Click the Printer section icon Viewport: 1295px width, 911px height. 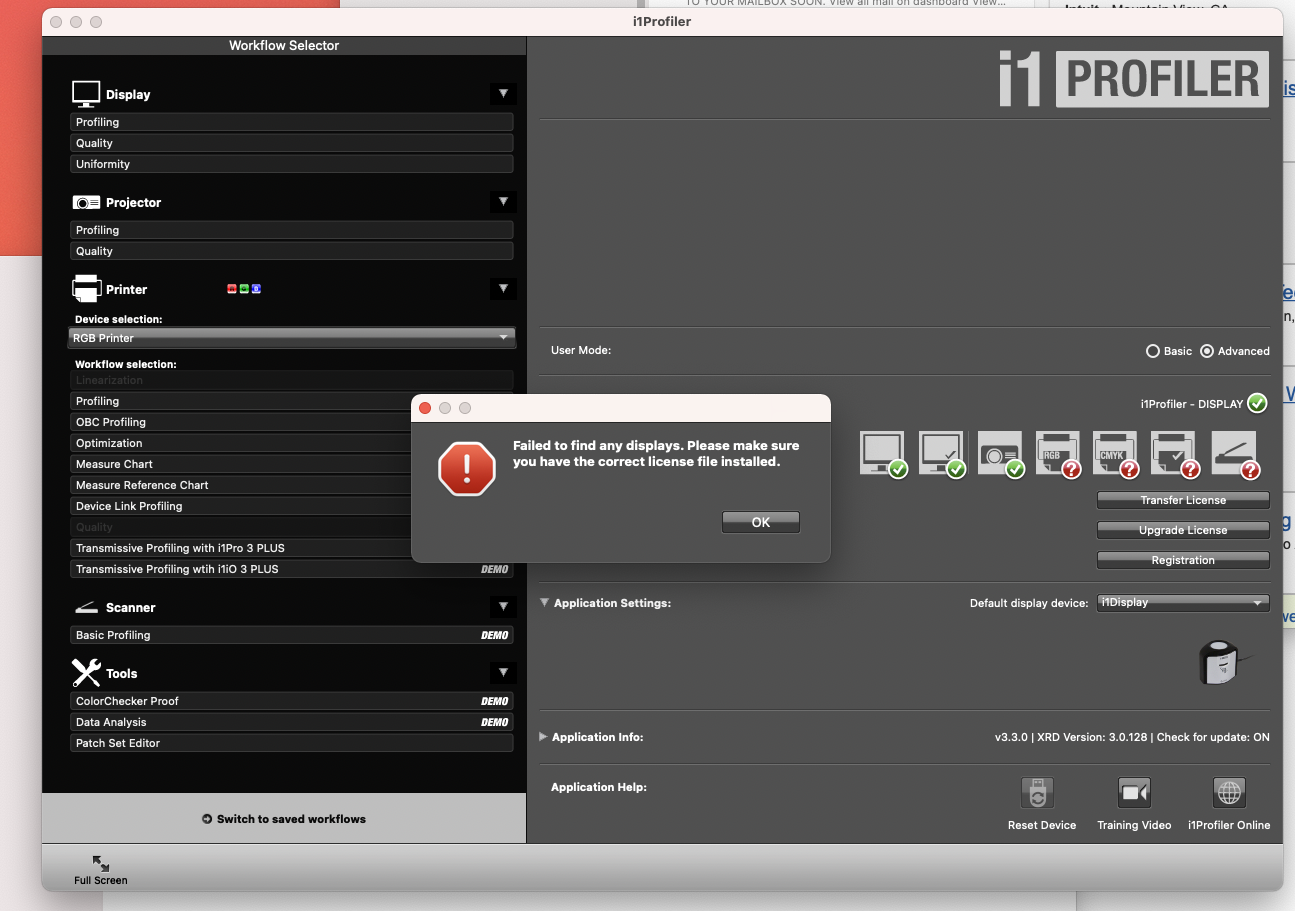pyautogui.click(x=86, y=289)
